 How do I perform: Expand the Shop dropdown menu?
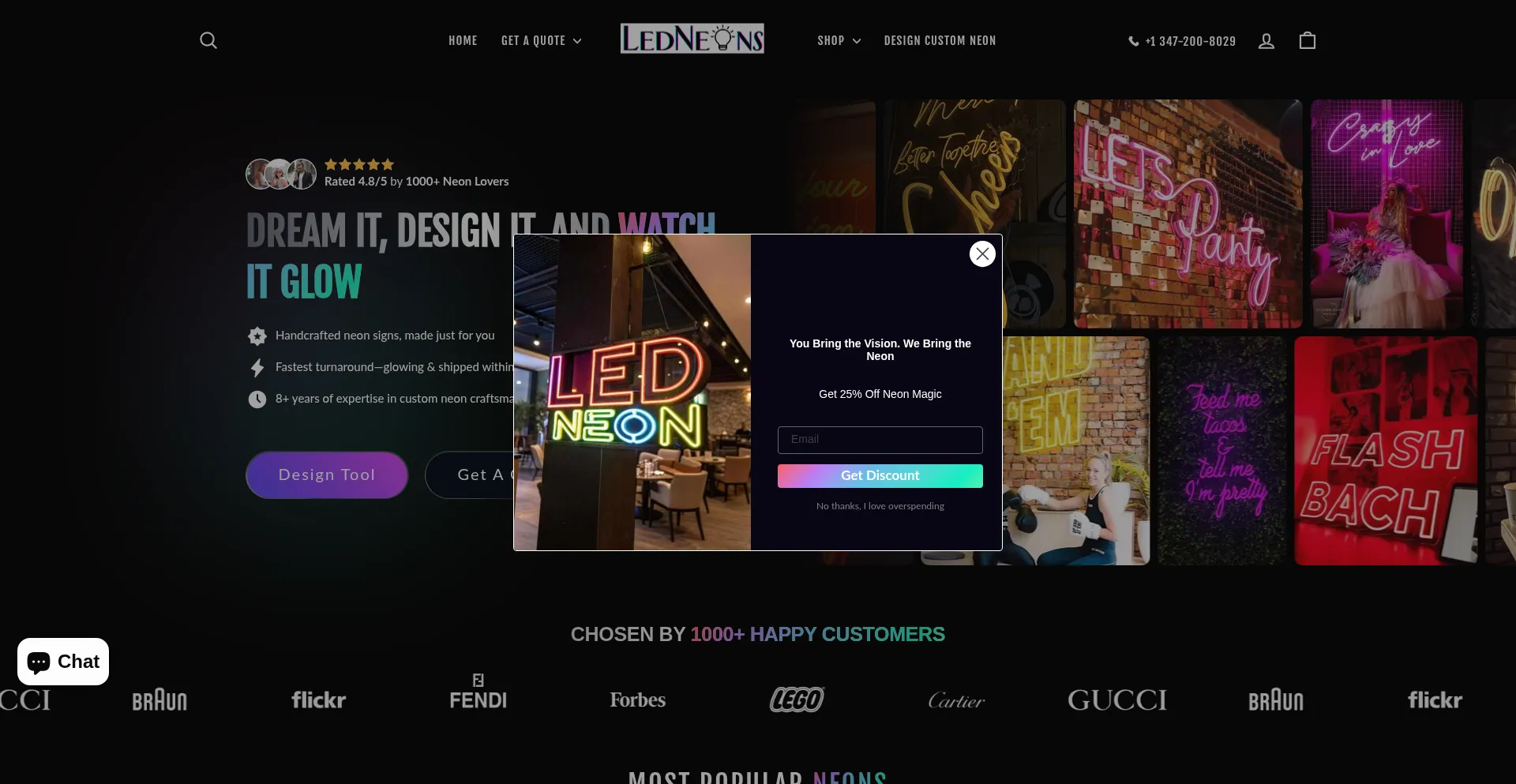(839, 41)
